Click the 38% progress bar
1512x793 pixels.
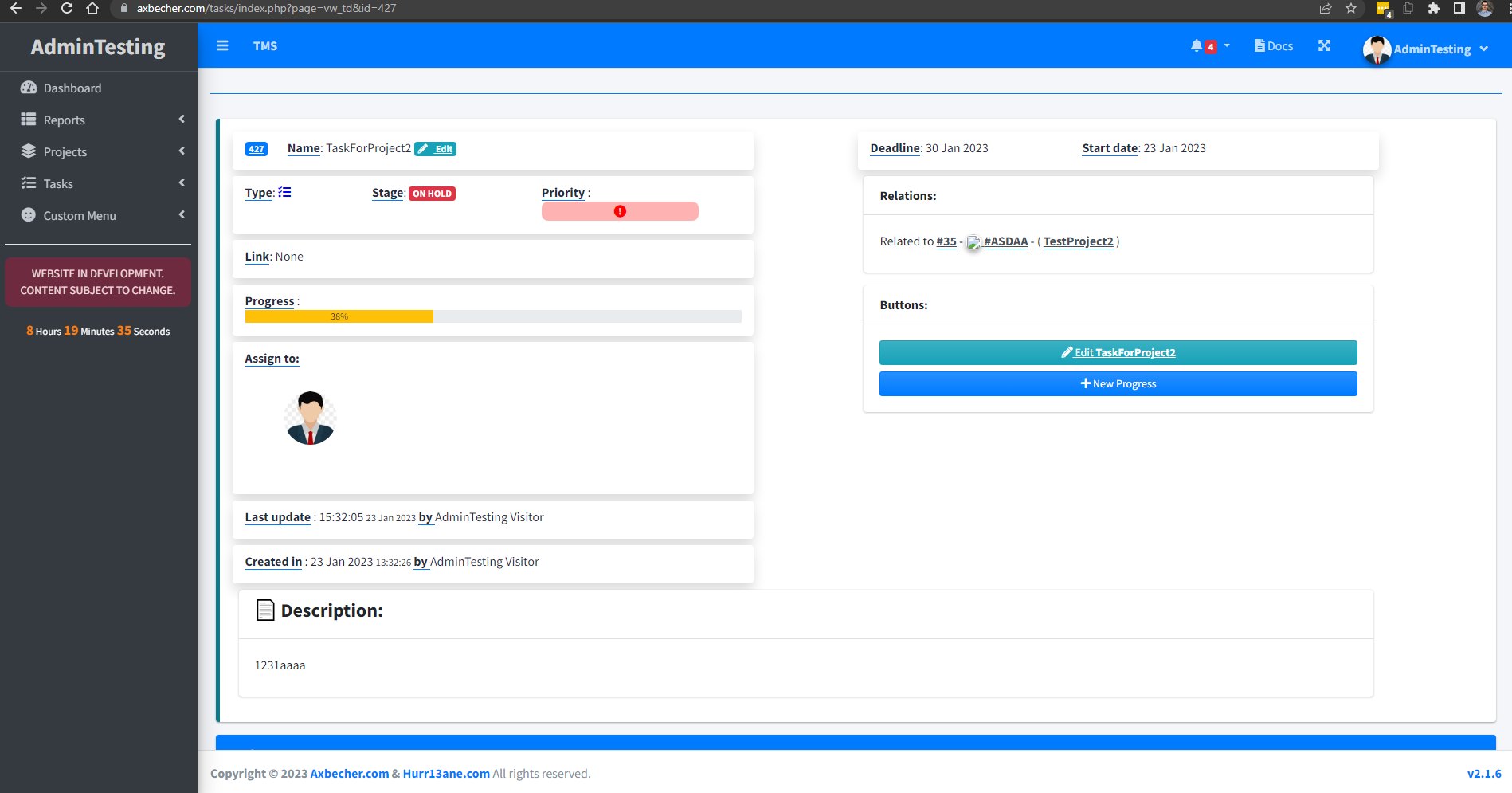click(339, 316)
